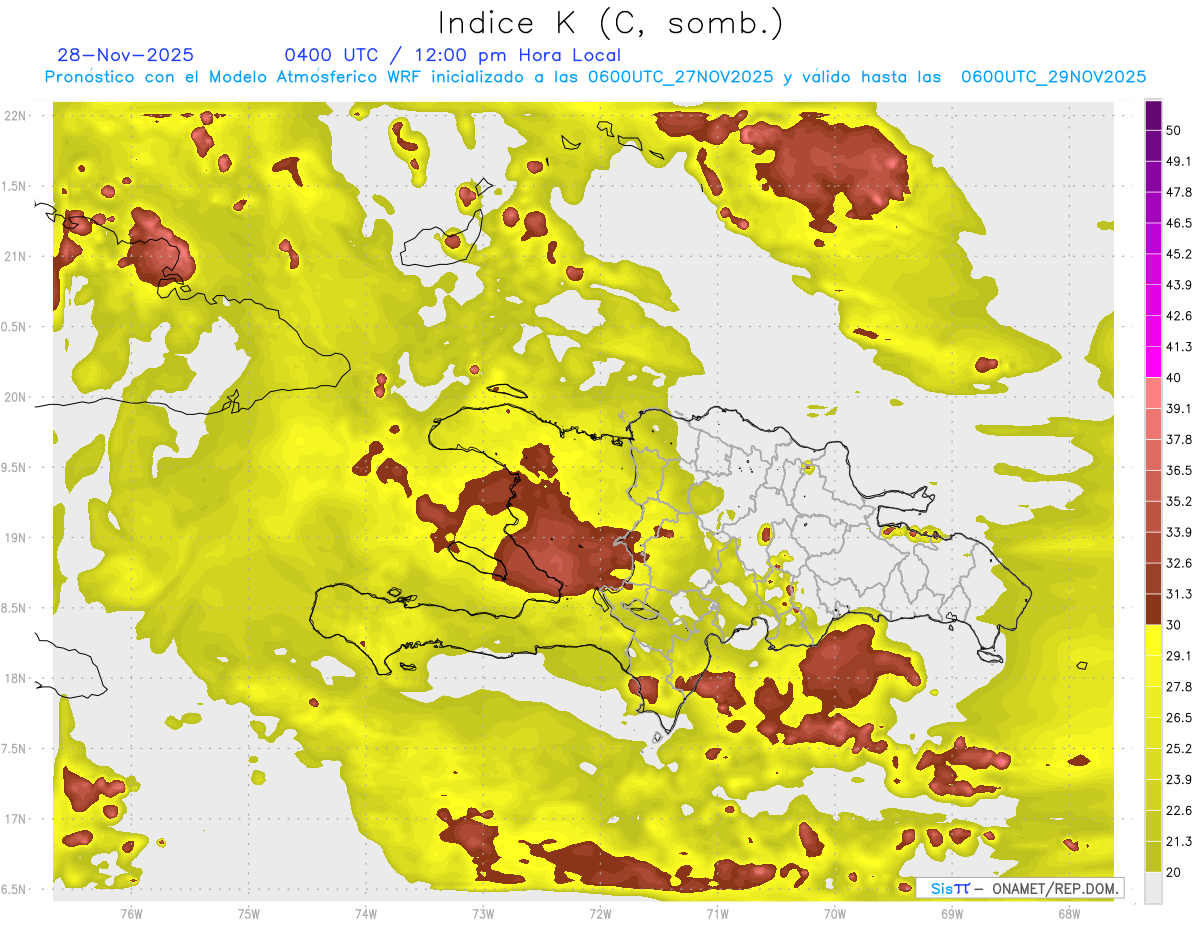Click the longitude label '75W'

click(248, 914)
